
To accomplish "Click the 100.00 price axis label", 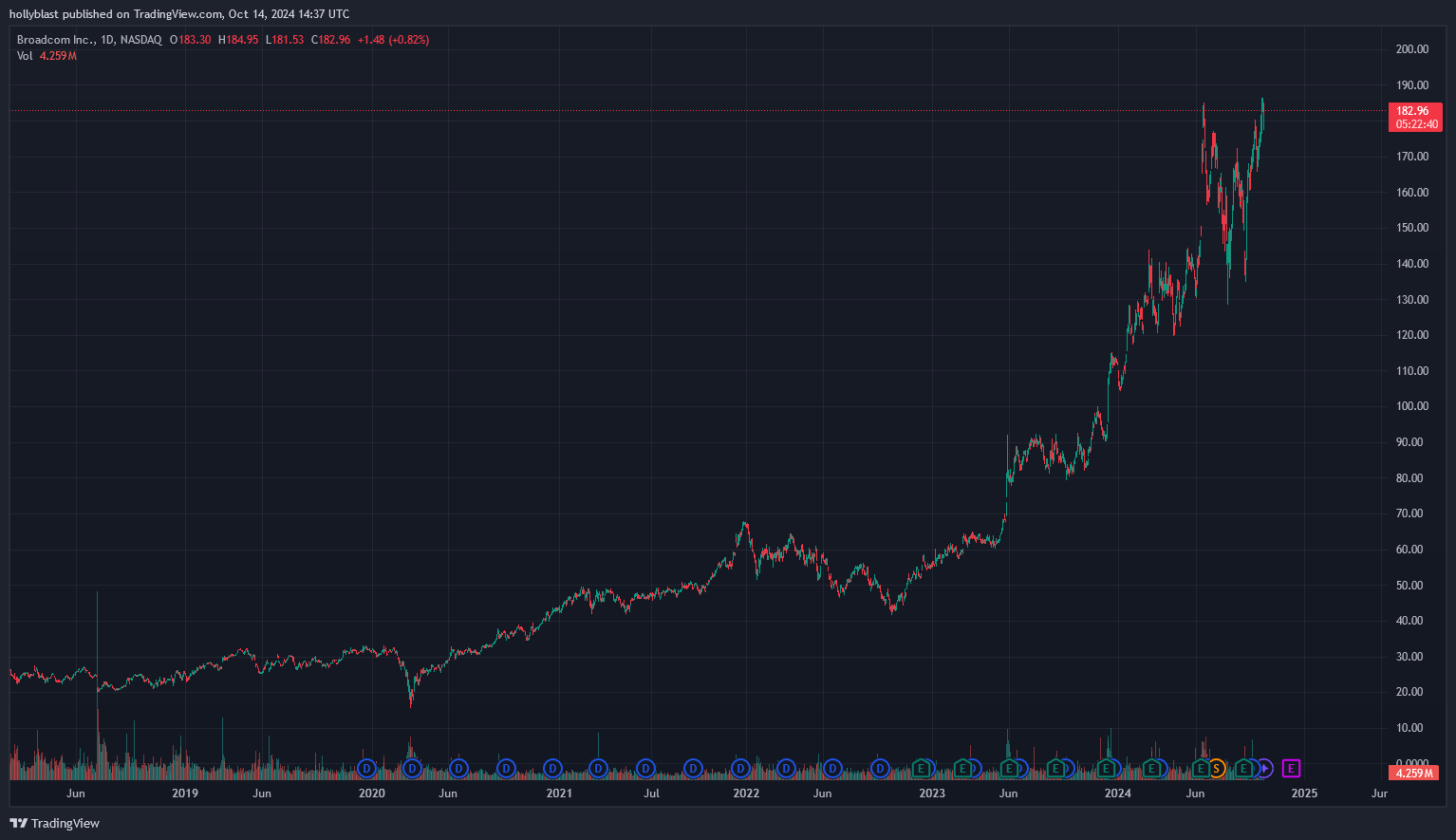I will (x=1412, y=406).
